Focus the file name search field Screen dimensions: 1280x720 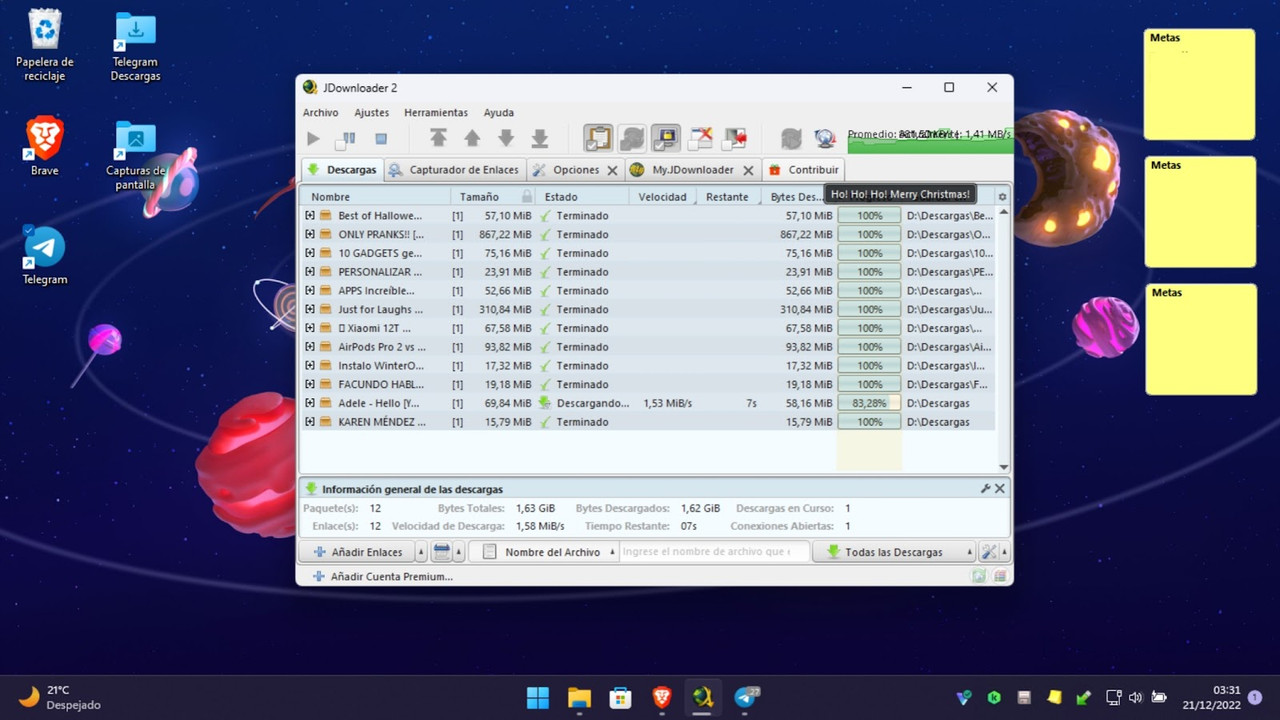click(x=713, y=552)
